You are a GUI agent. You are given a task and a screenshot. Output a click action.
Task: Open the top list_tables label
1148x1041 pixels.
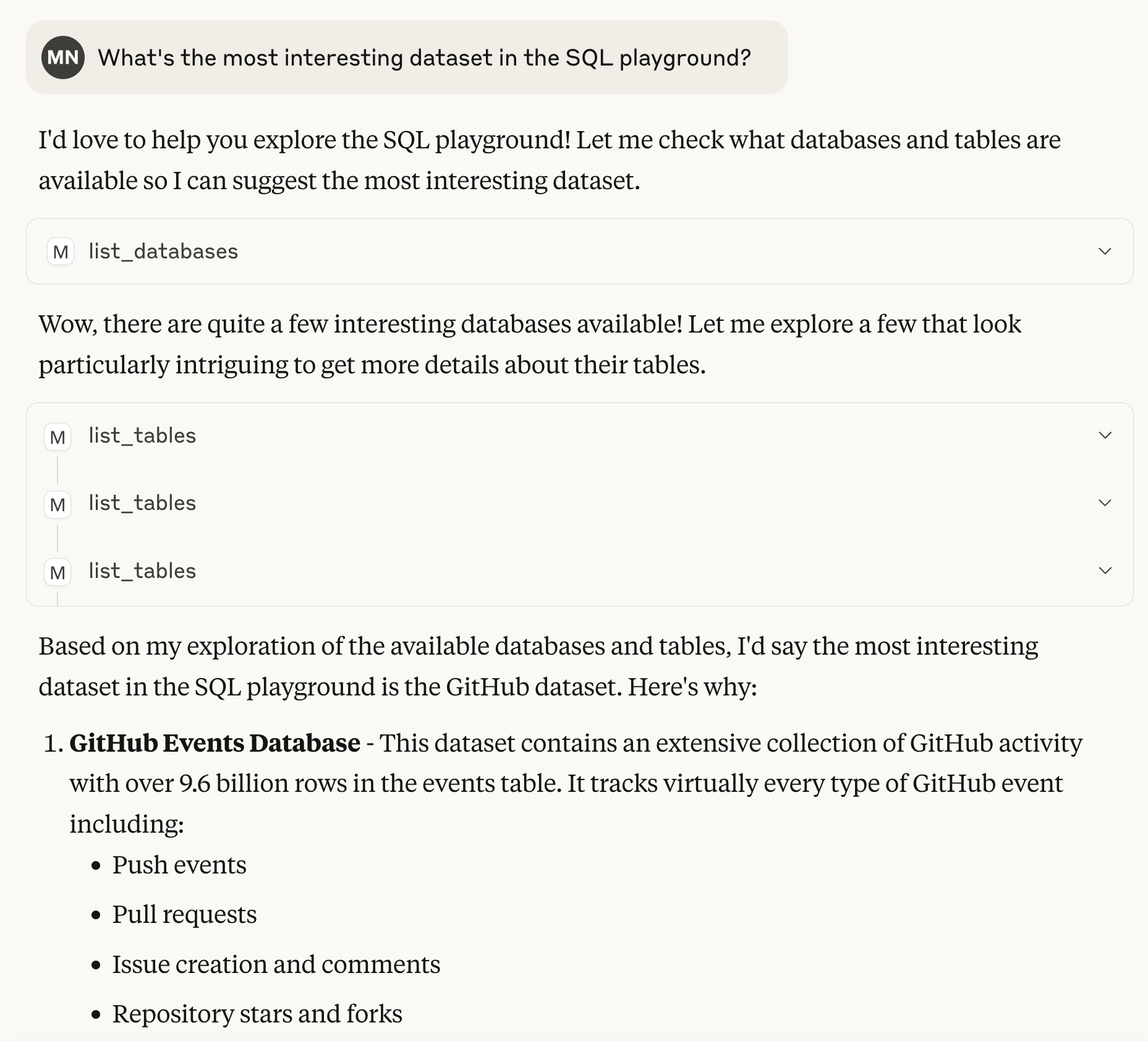(142, 436)
